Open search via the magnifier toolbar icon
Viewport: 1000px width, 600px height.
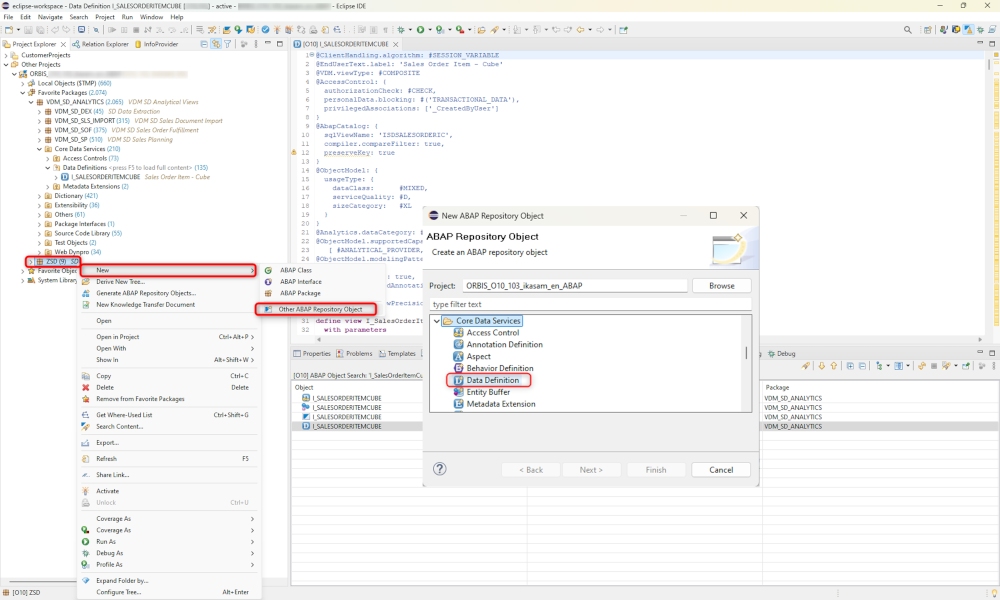(907, 28)
